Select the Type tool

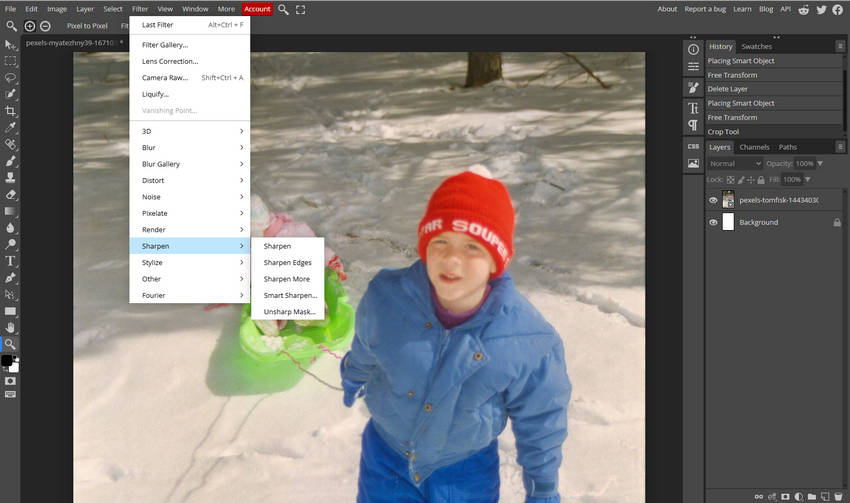[x=10, y=261]
